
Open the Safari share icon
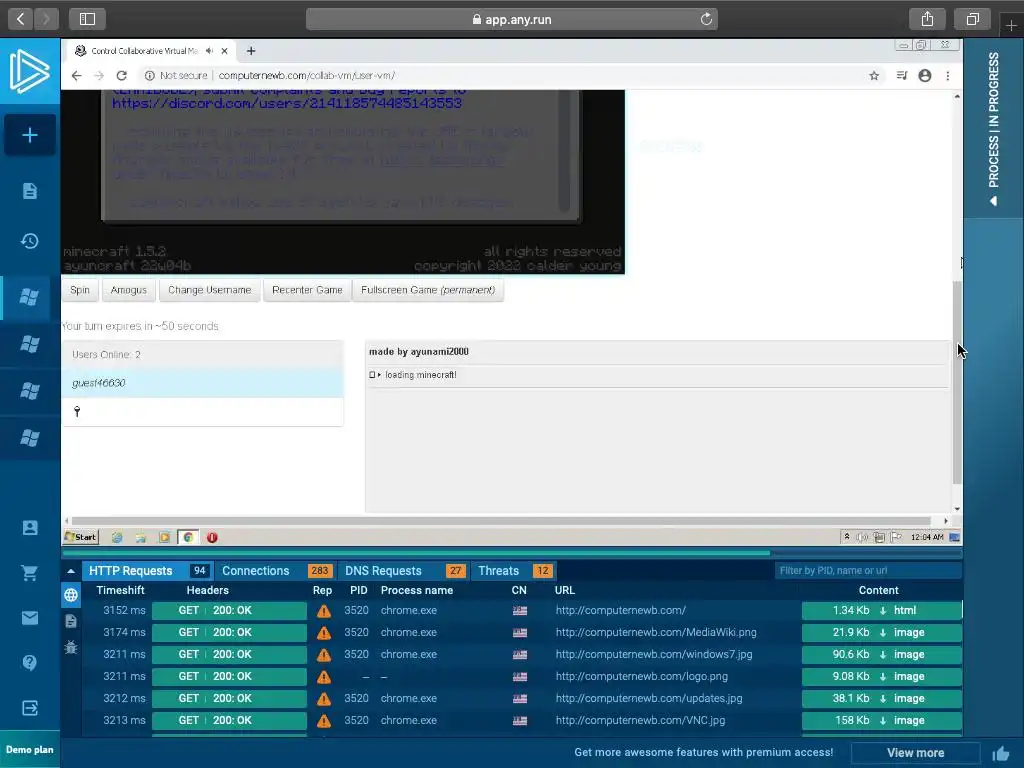pyautogui.click(x=927, y=19)
